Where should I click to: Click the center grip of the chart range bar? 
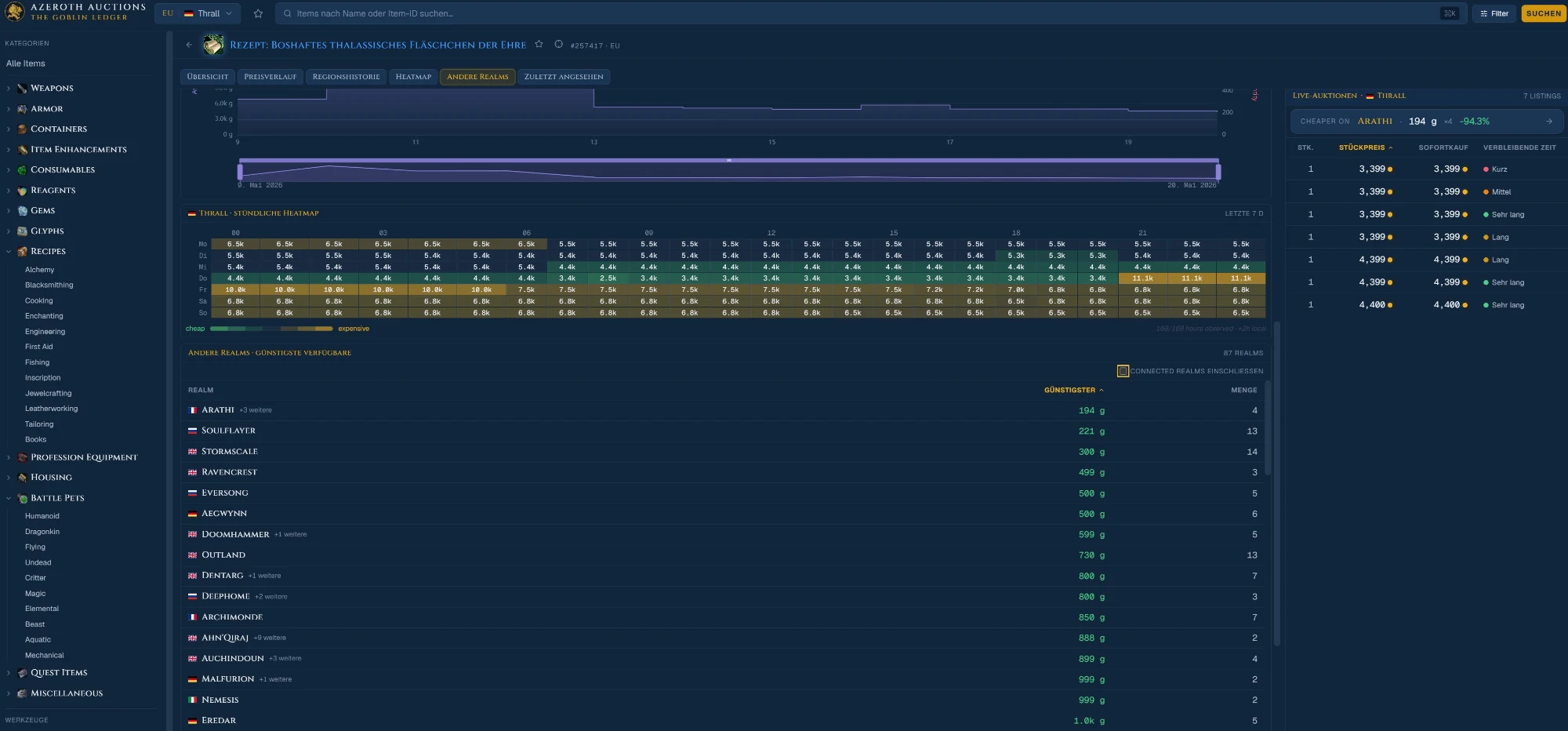(x=729, y=160)
